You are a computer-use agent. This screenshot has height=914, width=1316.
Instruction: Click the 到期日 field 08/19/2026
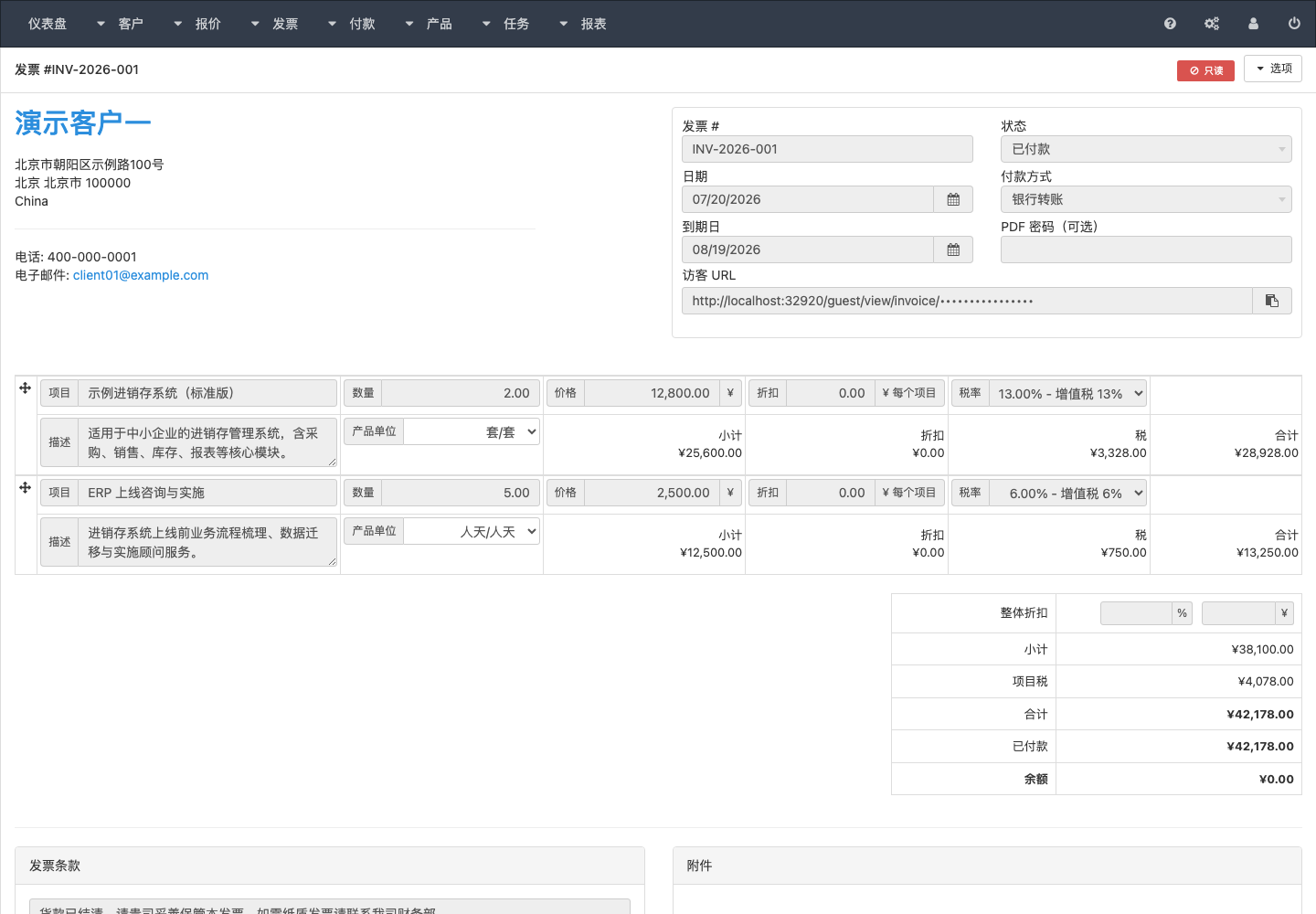pyautogui.click(x=808, y=250)
